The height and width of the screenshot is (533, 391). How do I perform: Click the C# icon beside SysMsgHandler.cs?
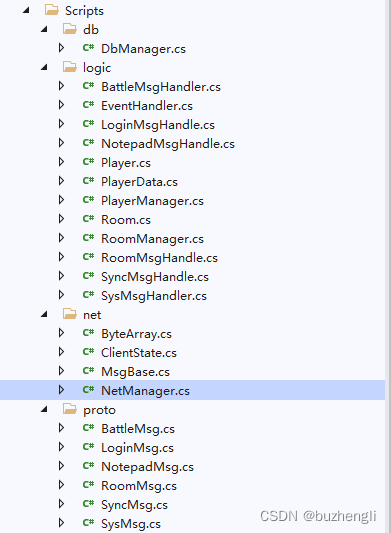88,295
